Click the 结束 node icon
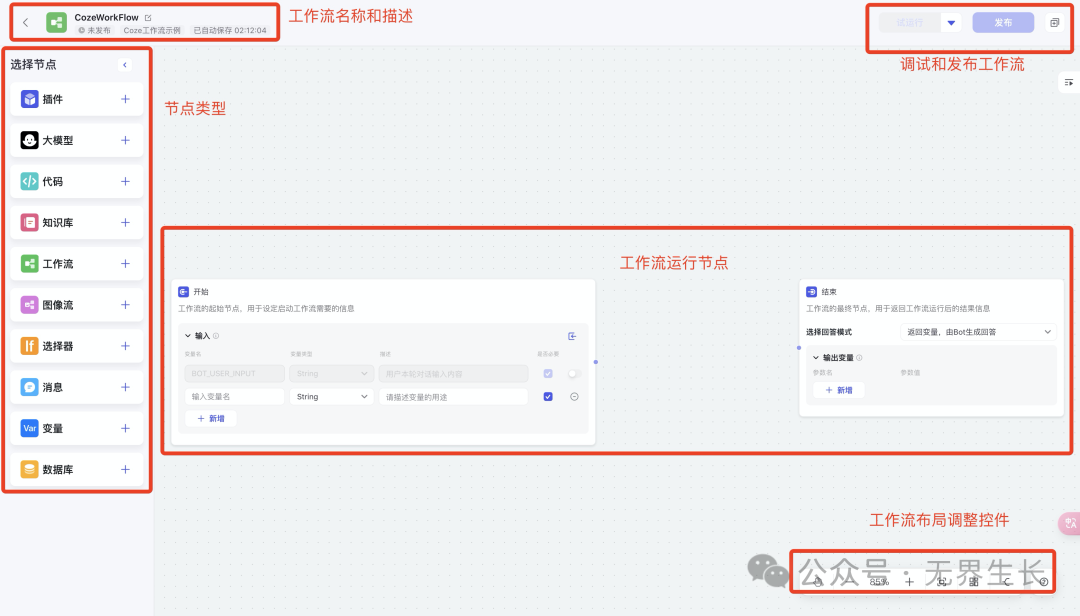 [x=811, y=292]
